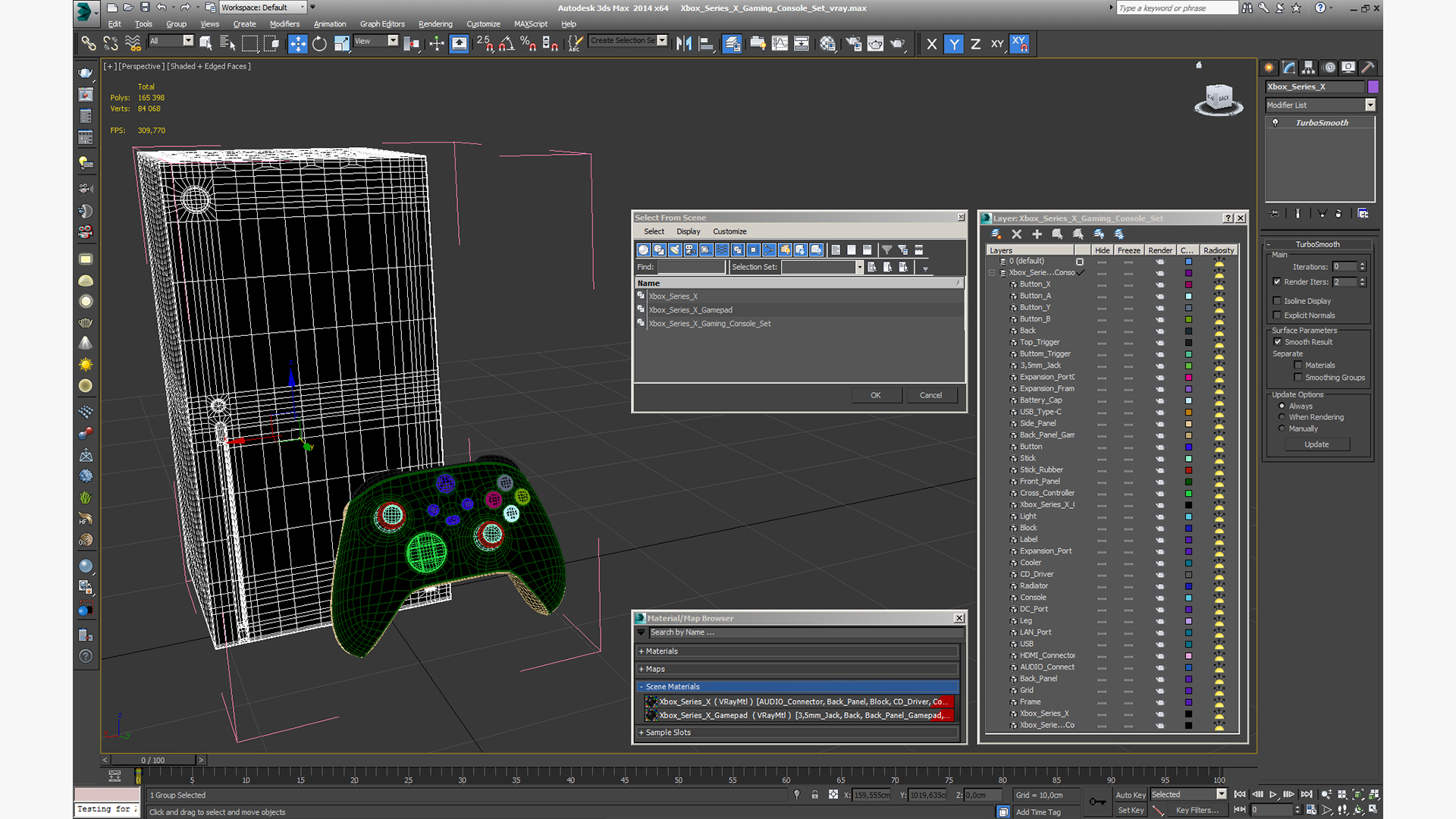Open the Rendering menu
Image resolution: width=1456 pixels, height=819 pixels.
click(435, 24)
